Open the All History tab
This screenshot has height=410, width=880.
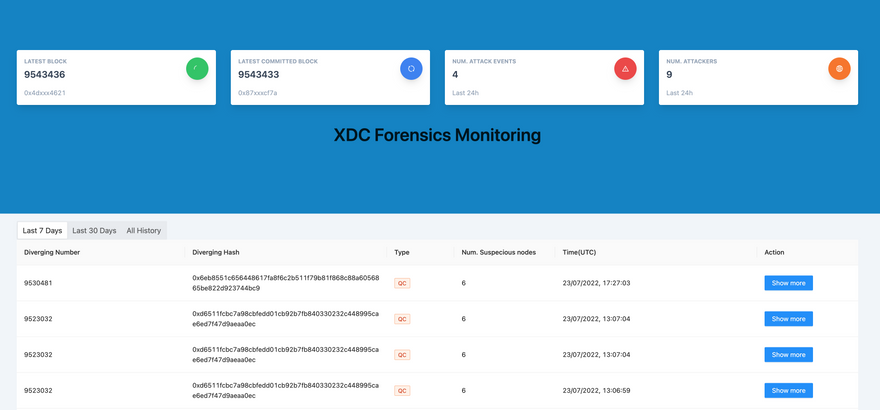(x=143, y=231)
